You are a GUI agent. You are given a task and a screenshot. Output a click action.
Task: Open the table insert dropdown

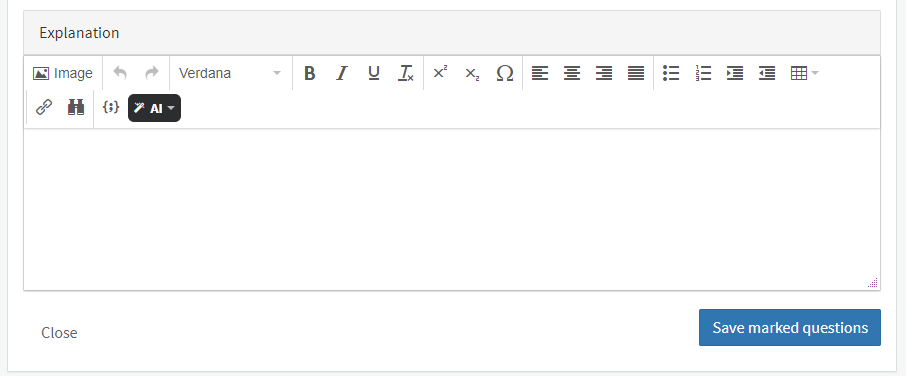[x=804, y=73]
